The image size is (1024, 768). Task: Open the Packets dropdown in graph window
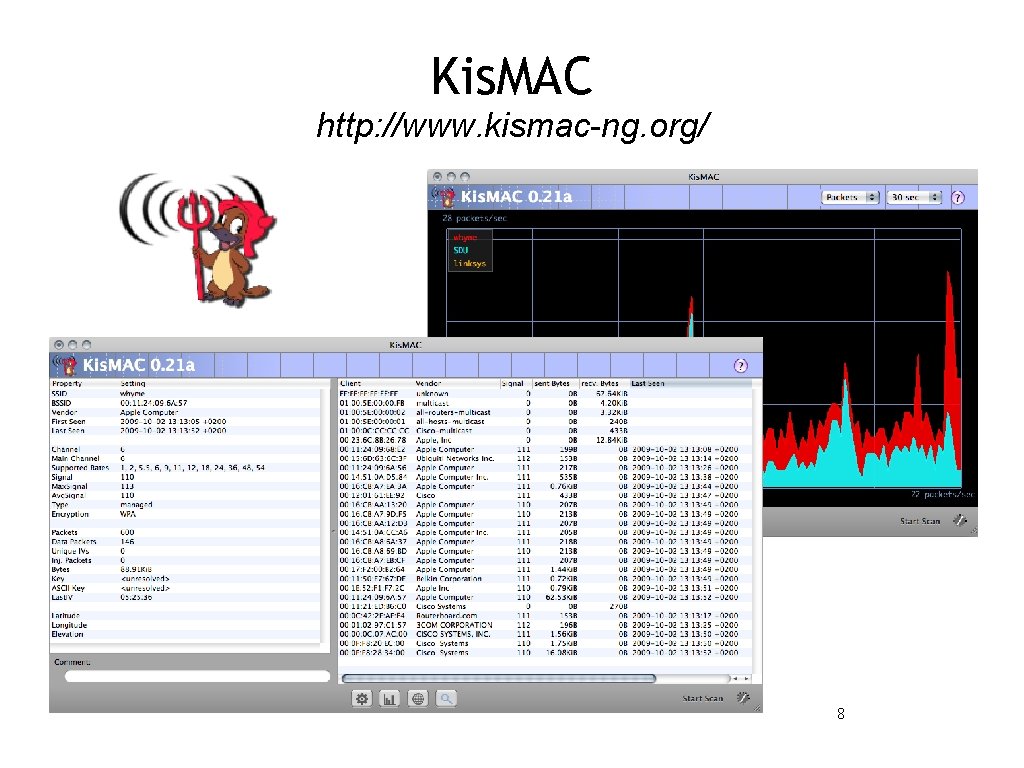[x=850, y=197]
